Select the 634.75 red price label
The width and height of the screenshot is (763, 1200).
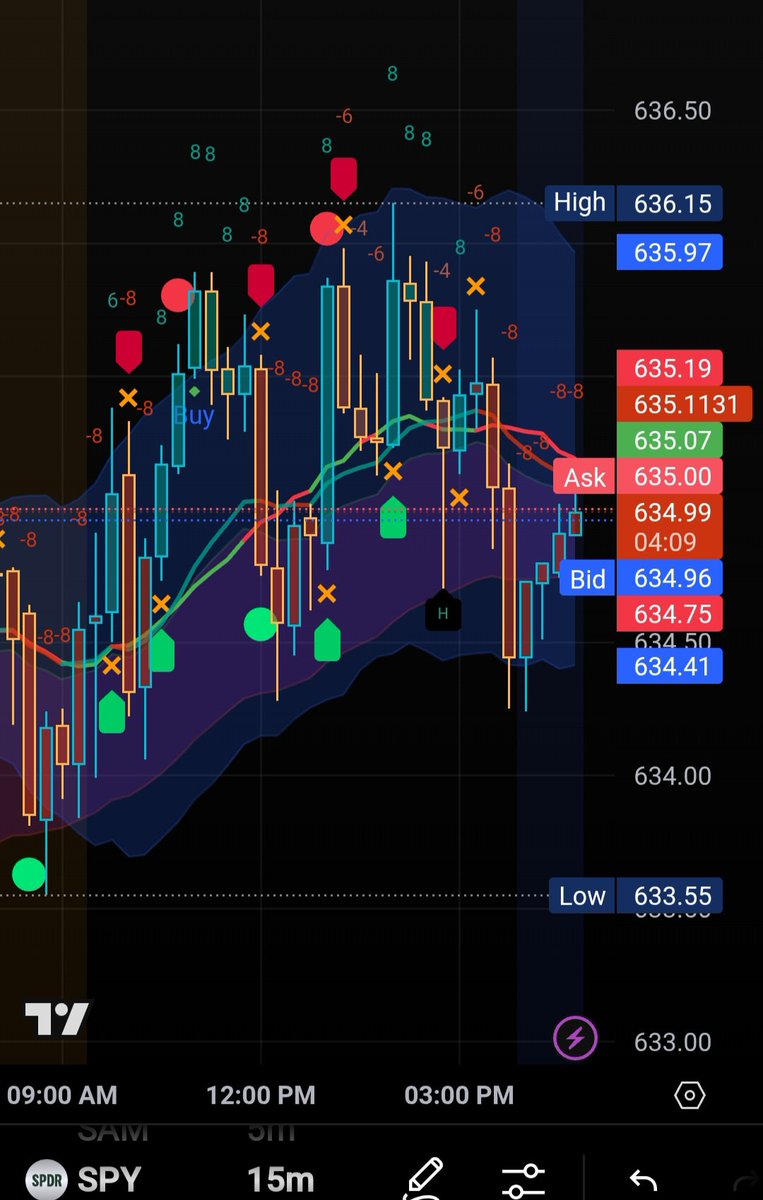click(x=670, y=614)
